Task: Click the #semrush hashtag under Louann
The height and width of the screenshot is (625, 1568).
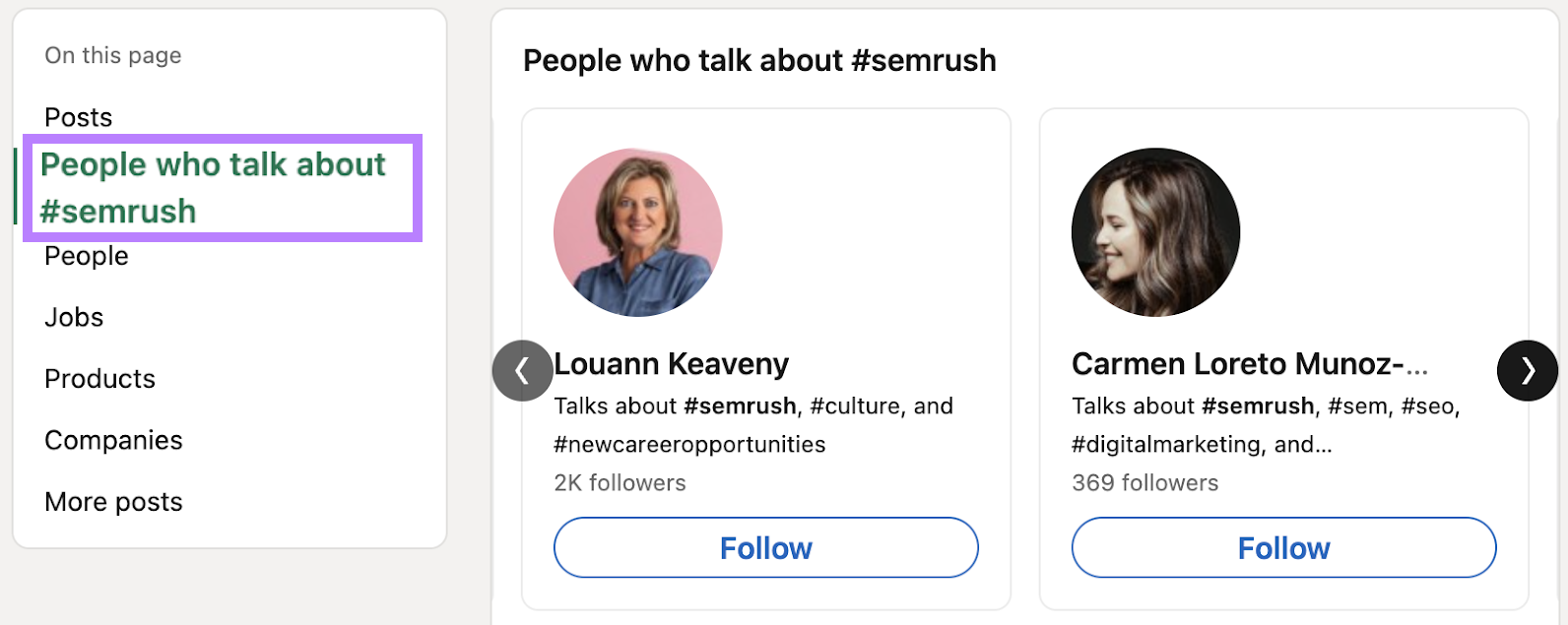Action: point(741,406)
